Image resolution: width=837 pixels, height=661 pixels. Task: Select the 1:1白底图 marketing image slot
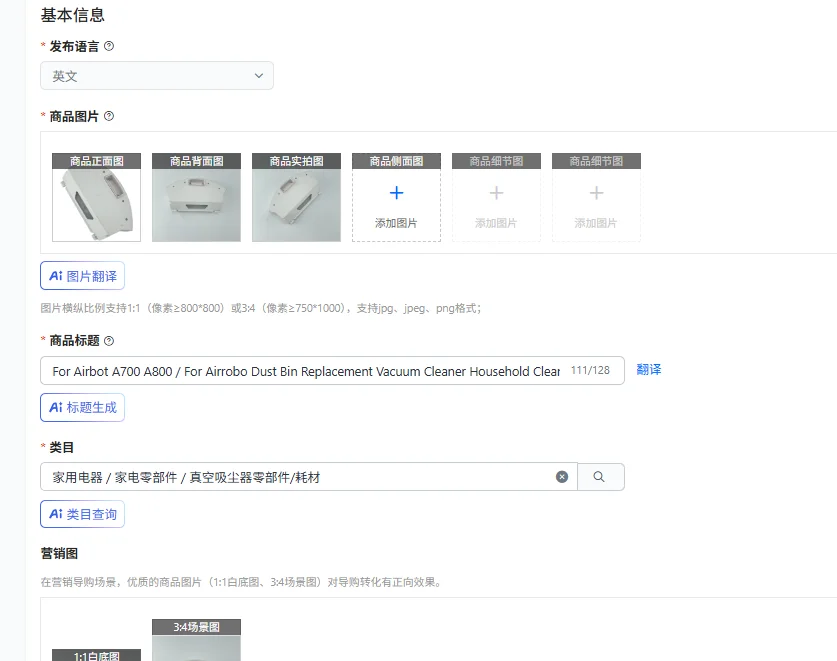(97, 655)
